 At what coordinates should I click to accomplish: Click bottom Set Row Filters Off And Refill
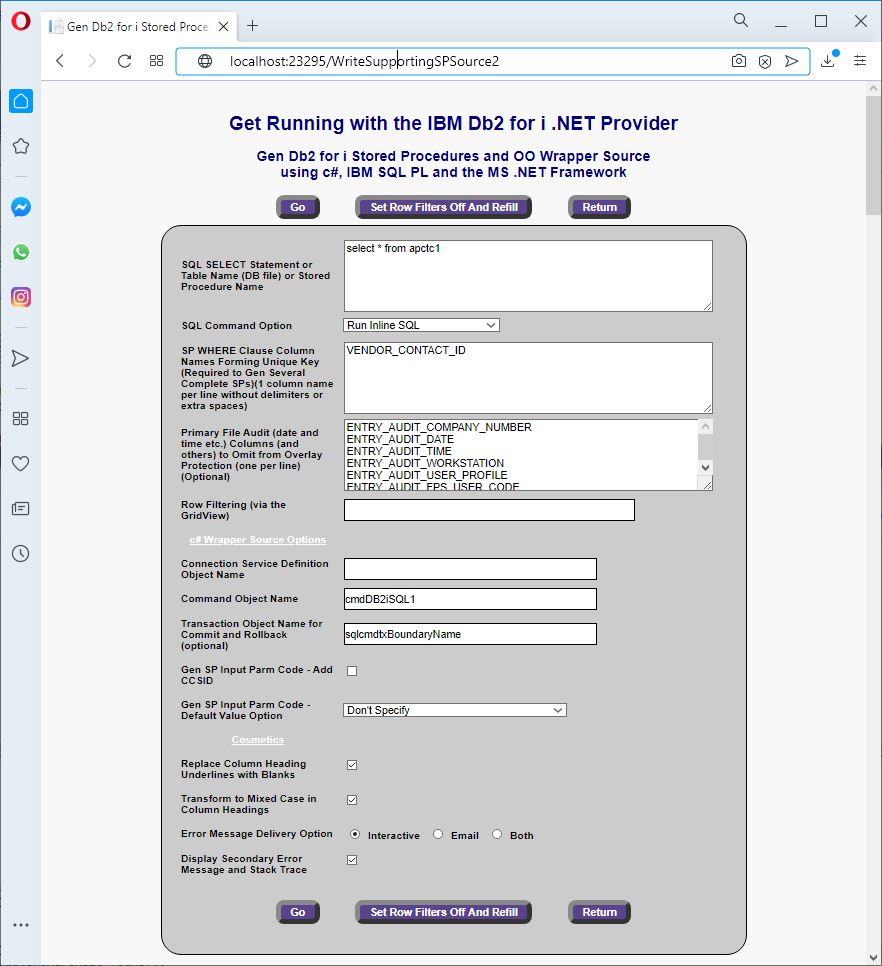tap(443, 912)
